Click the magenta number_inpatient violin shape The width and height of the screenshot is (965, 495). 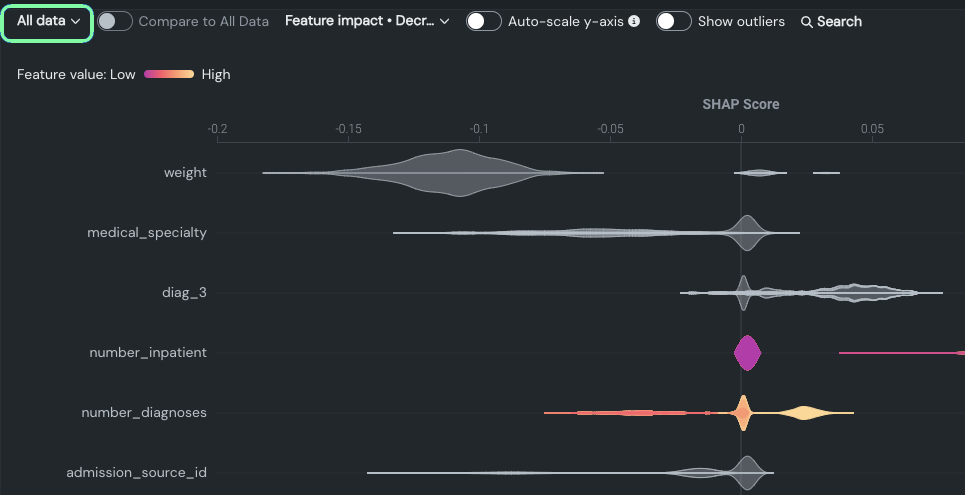click(x=747, y=353)
